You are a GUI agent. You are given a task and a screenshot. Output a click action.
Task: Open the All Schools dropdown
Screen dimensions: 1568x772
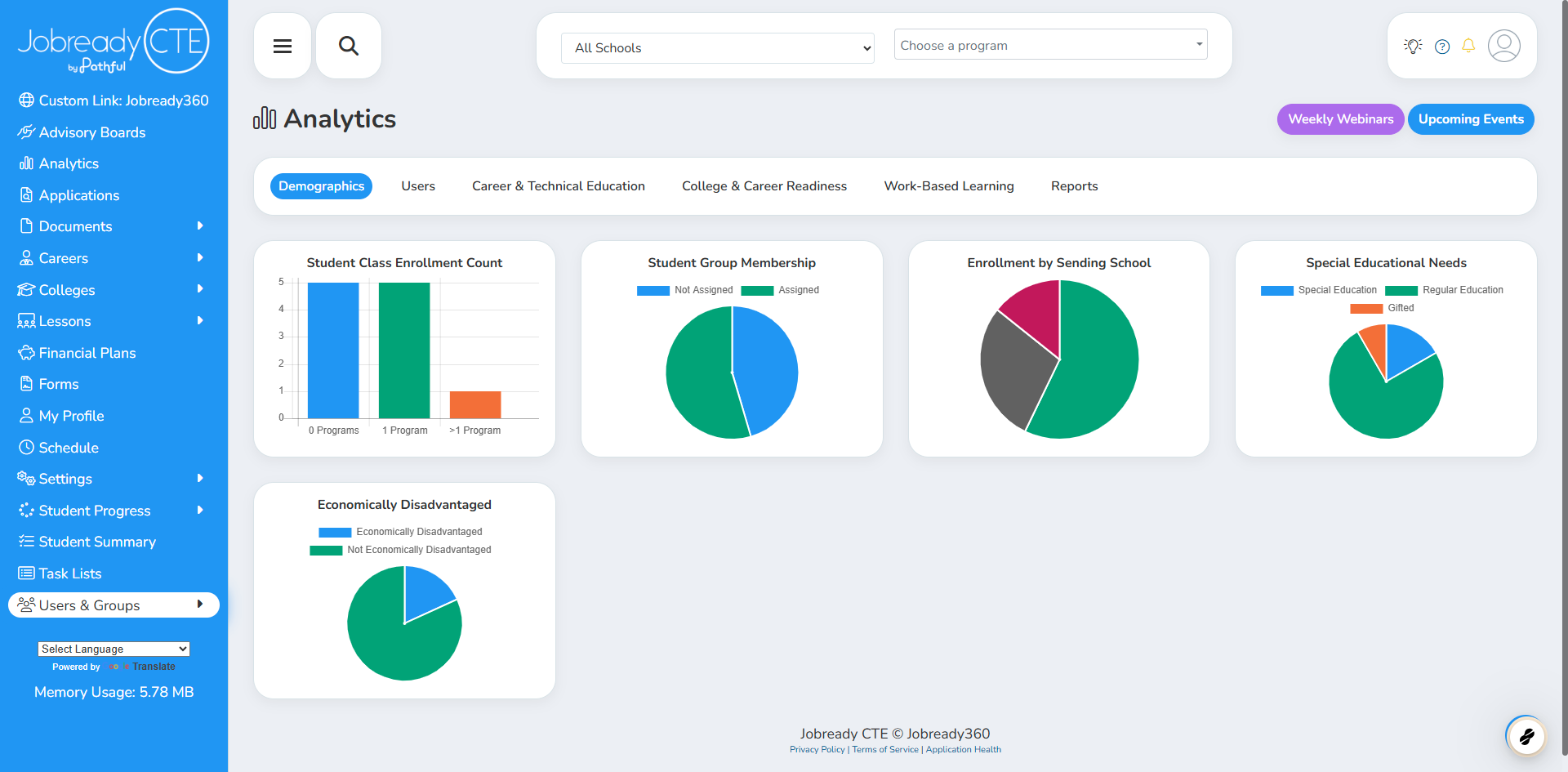[x=717, y=48]
